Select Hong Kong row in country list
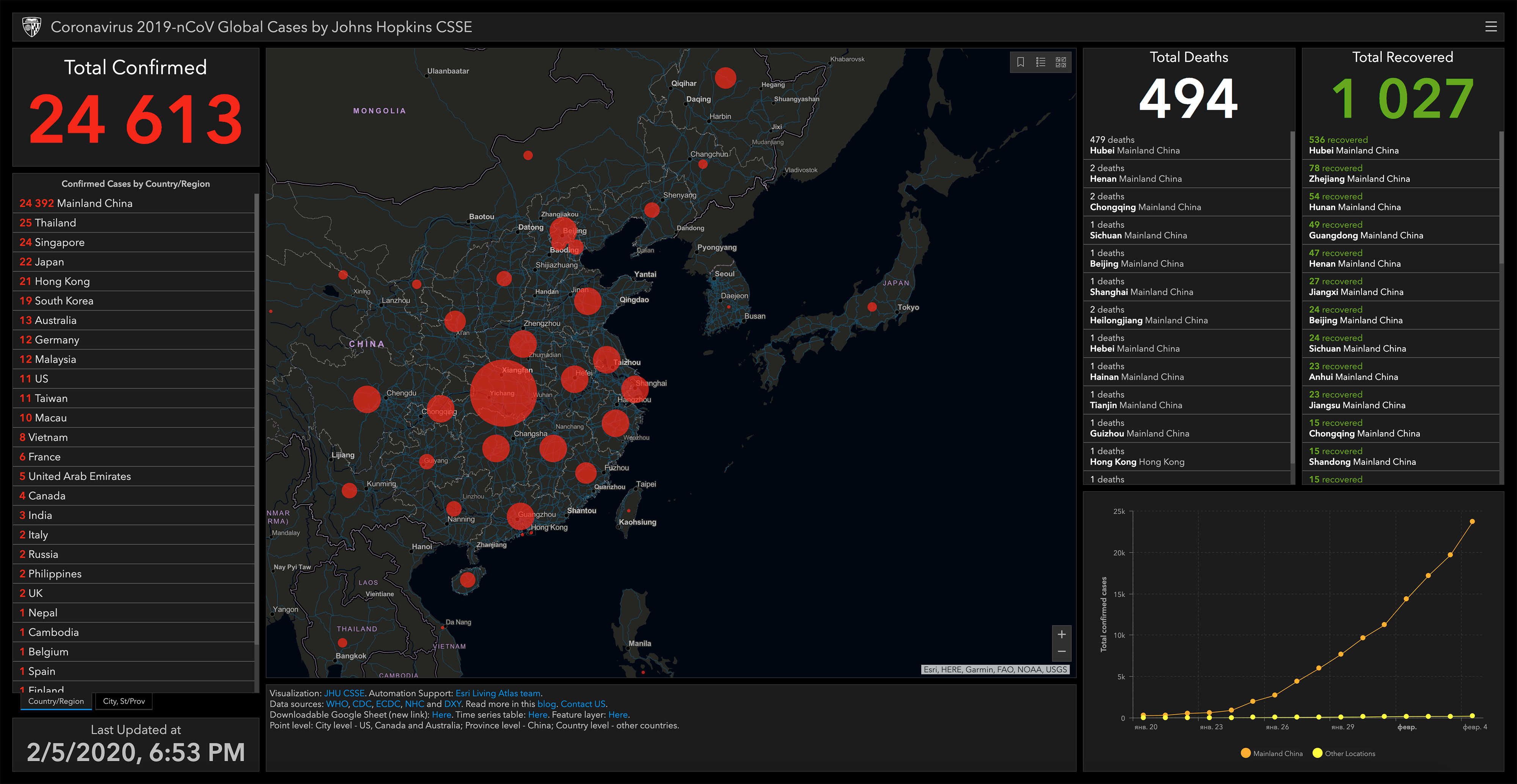This screenshot has height=784, width=1517. (133, 281)
